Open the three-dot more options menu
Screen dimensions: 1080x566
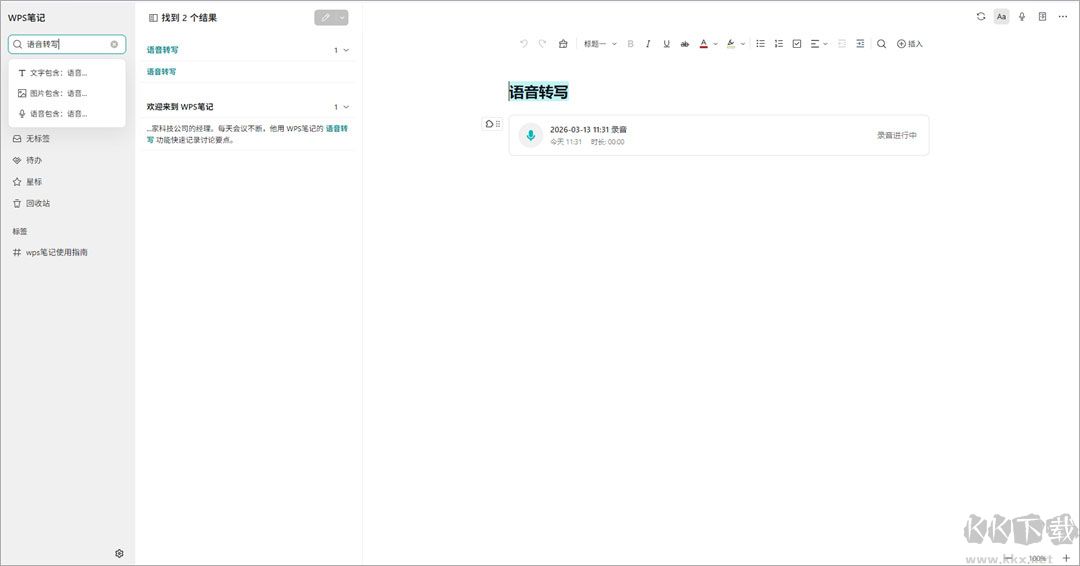pos(1063,17)
